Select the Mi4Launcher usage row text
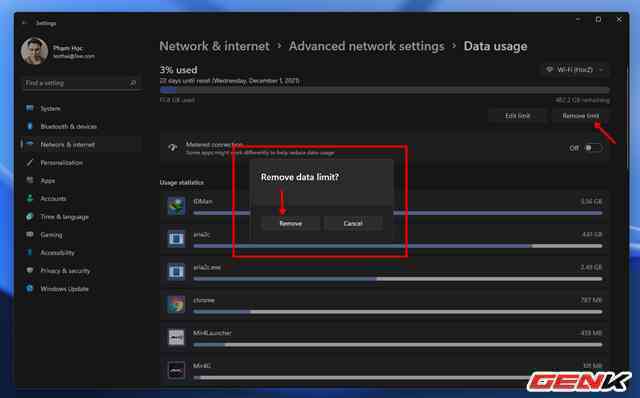The width and height of the screenshot is (640, 398). tap(212, 333)
